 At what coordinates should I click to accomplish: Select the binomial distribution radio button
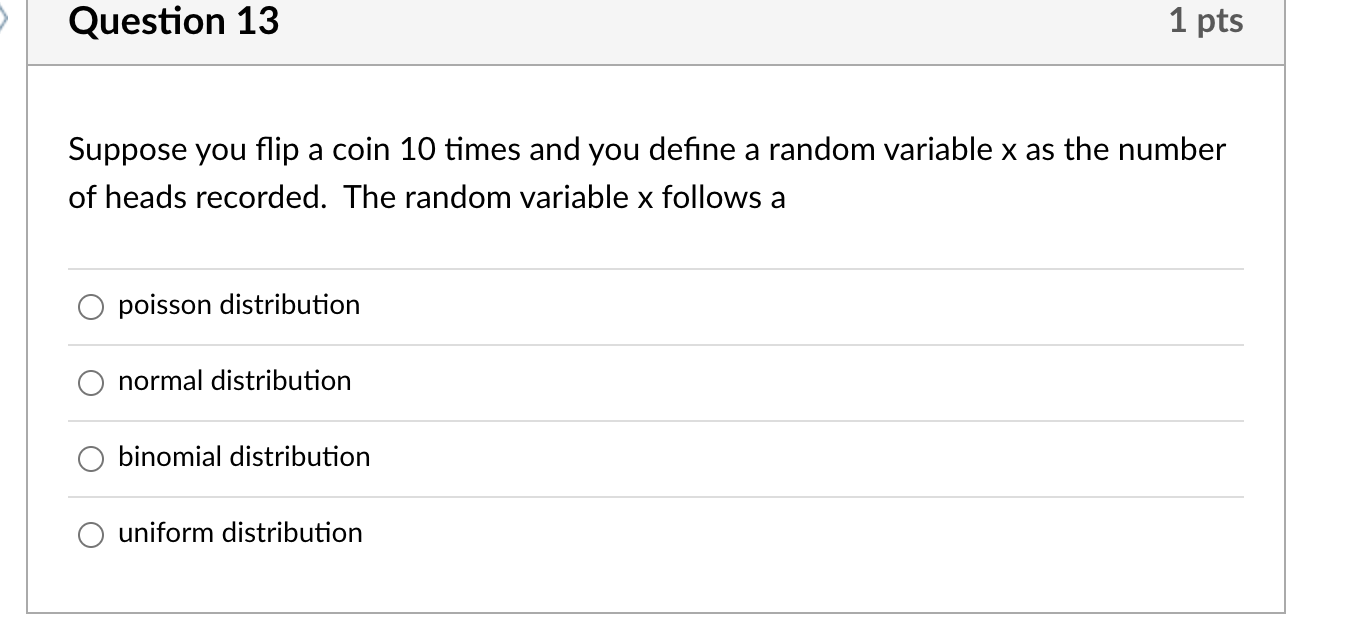point(89,459)
